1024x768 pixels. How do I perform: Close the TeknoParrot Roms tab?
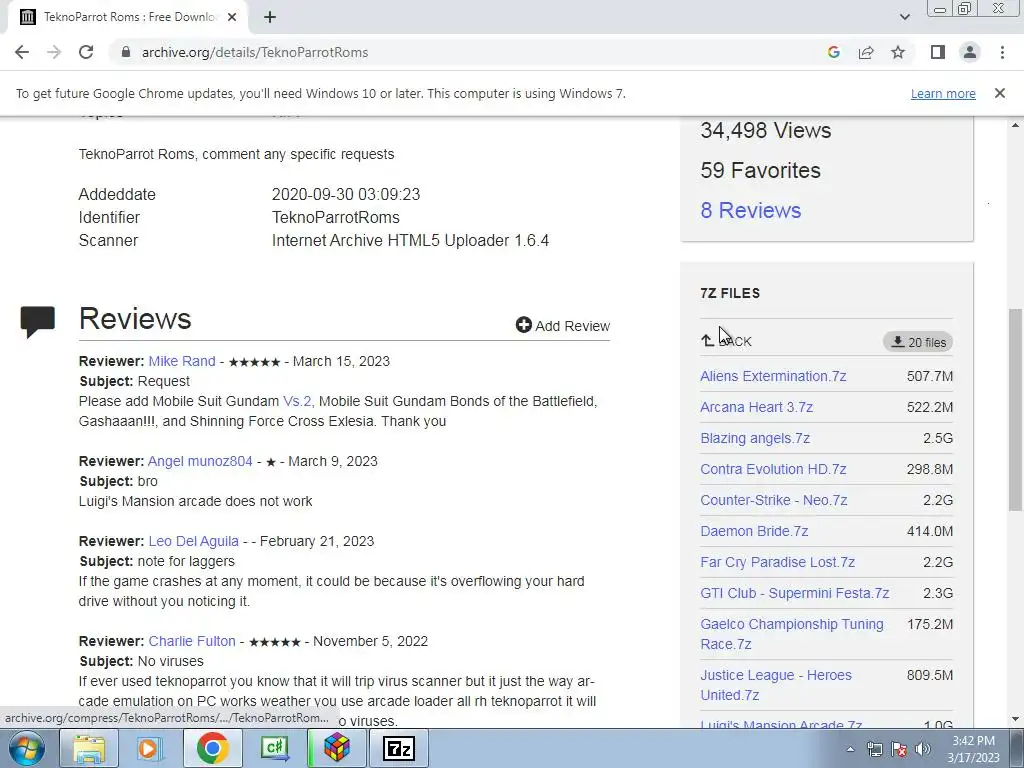pos(232,17)
